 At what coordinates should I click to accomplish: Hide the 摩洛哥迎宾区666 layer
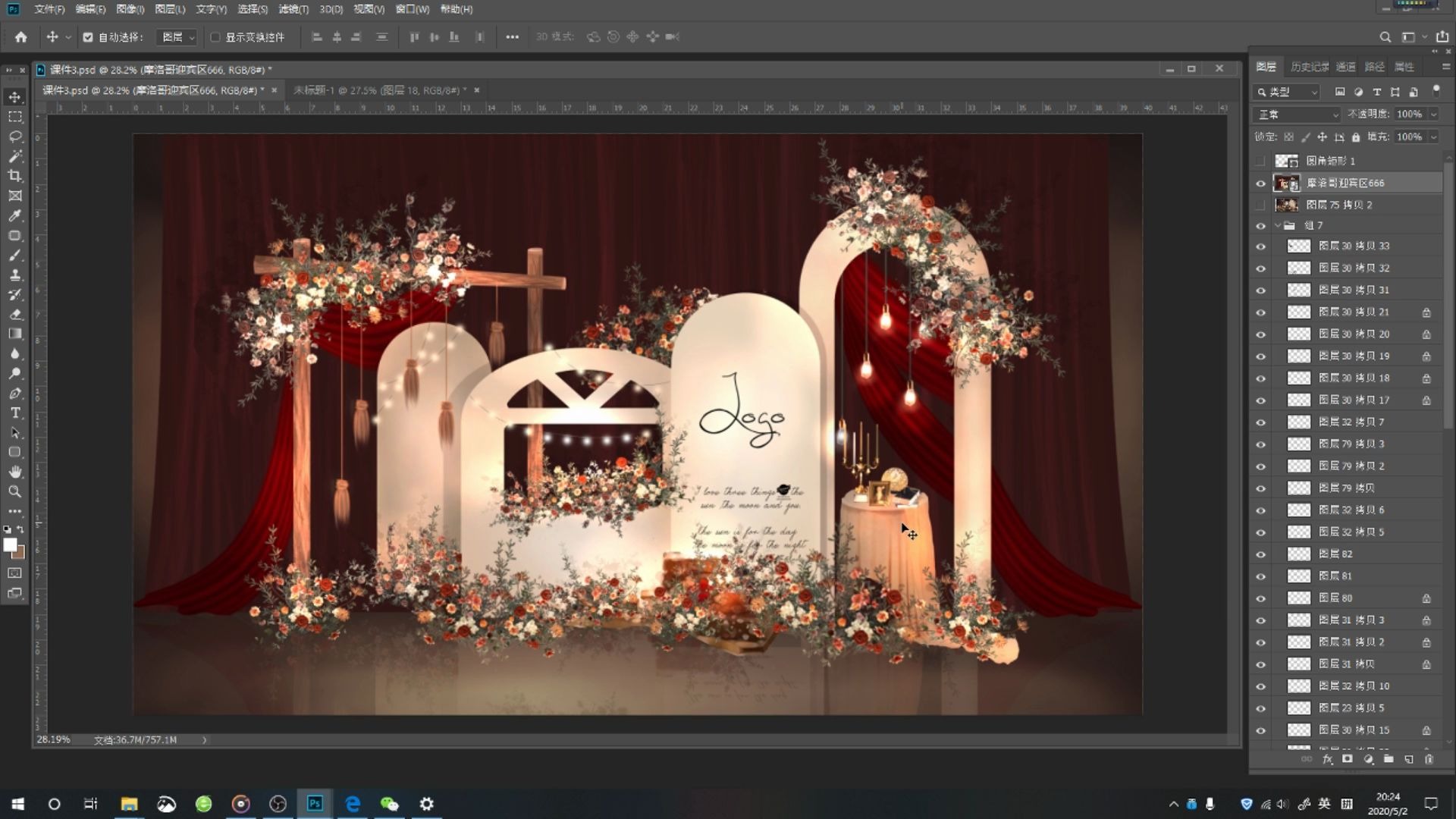[x=1260, y=183]
